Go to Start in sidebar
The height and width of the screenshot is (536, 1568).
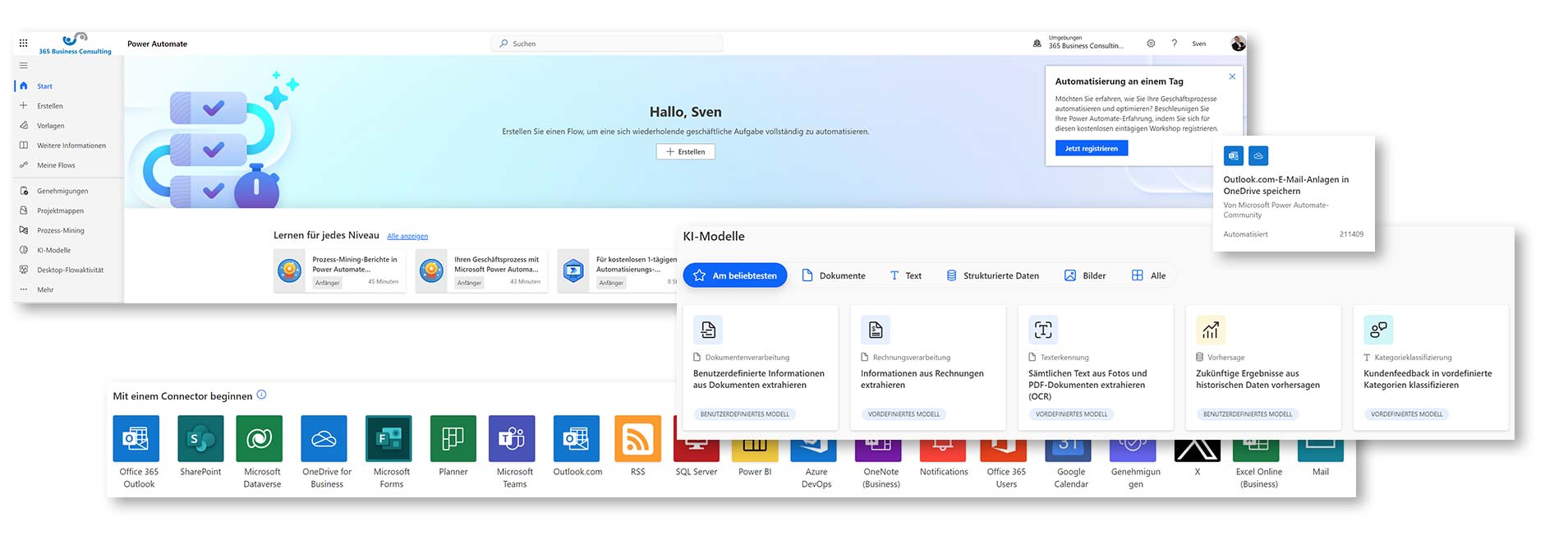click(x=69, y=85)
